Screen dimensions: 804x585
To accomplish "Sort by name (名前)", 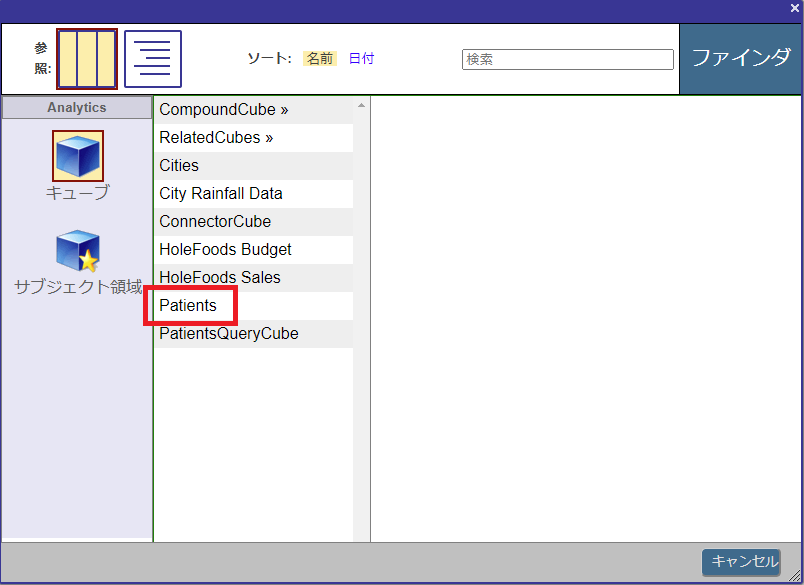I will point(320,59).
